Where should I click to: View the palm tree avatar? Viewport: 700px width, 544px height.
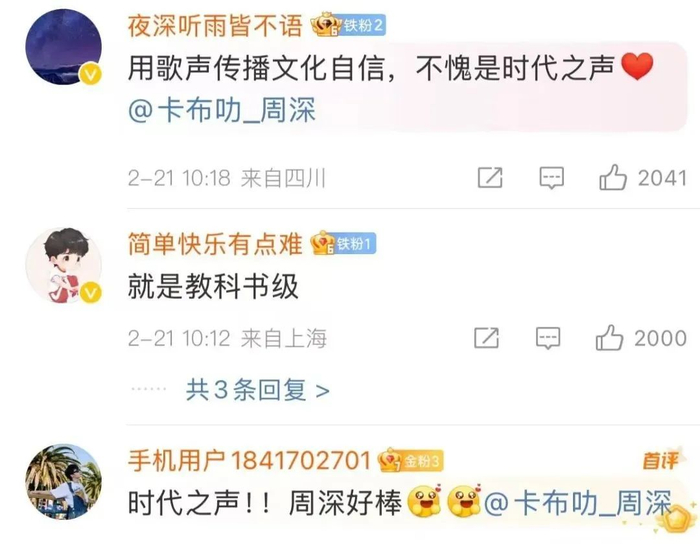[x=63, y=482]
